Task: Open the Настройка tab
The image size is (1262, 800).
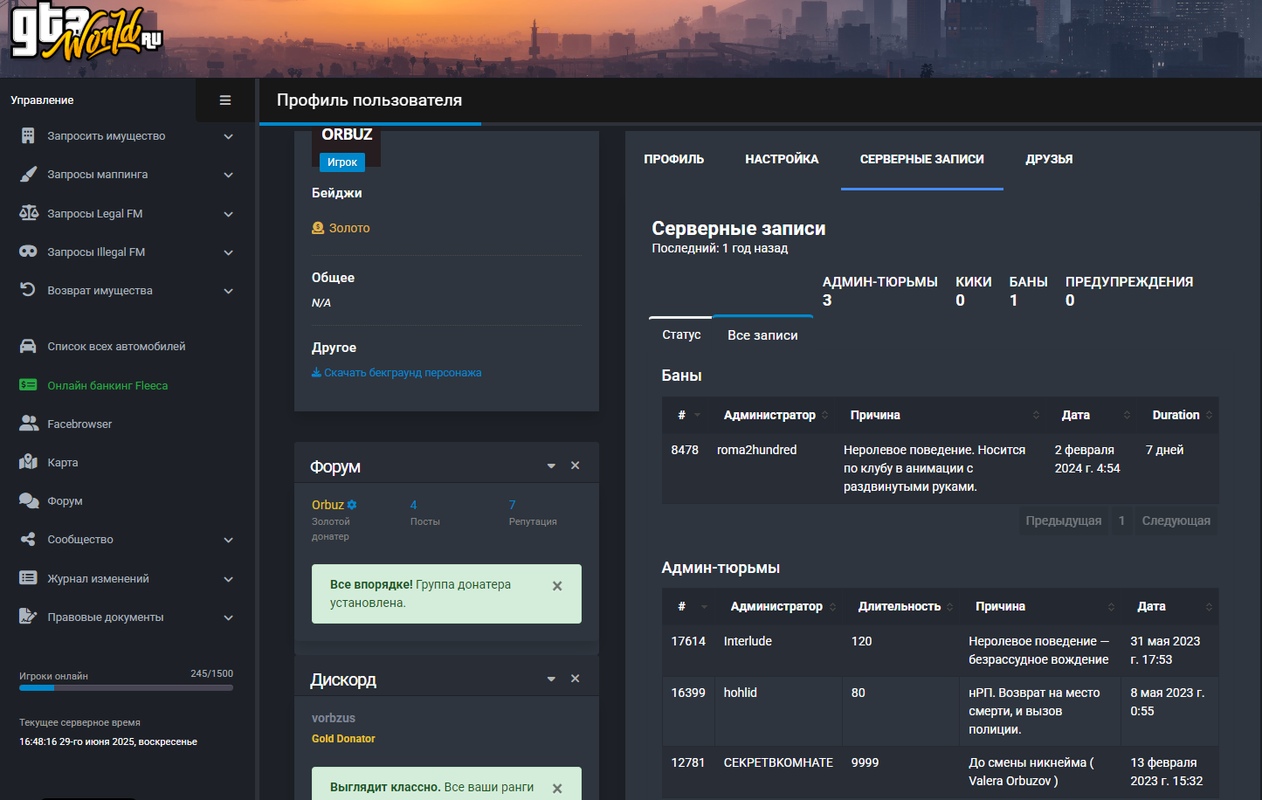Action: coord(782,159)
